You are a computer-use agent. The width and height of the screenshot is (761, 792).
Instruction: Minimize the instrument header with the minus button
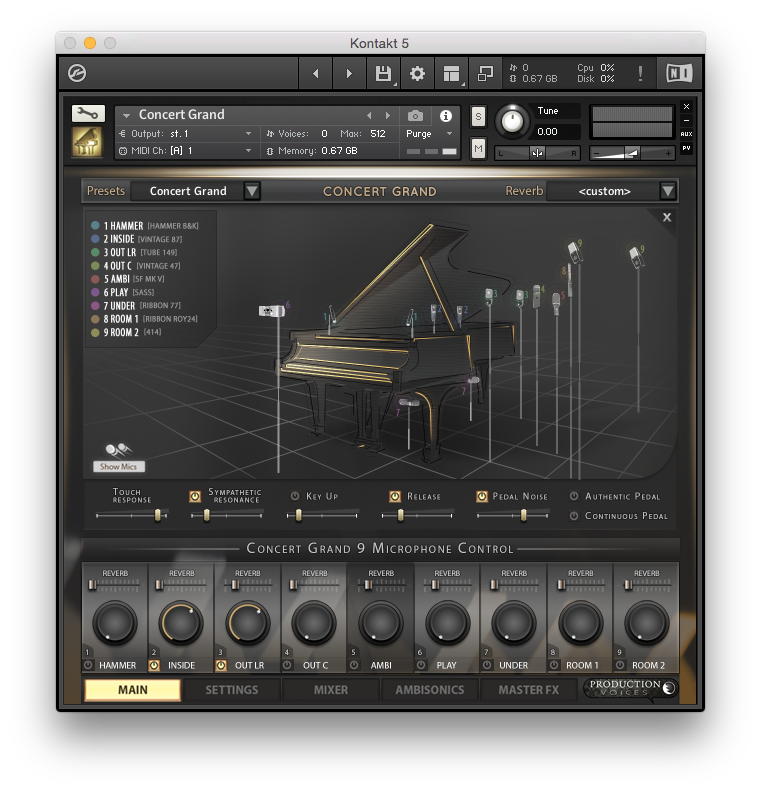pos(686,120)
